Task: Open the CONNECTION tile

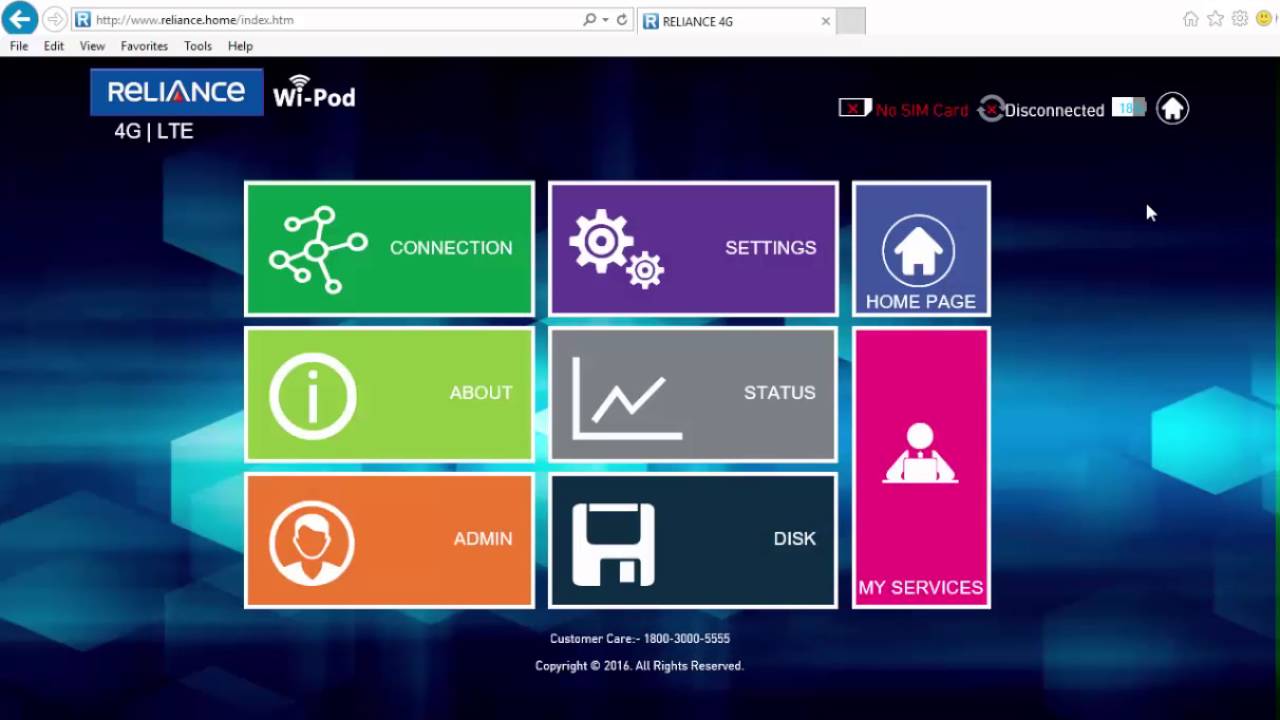Action: (389, 248)
